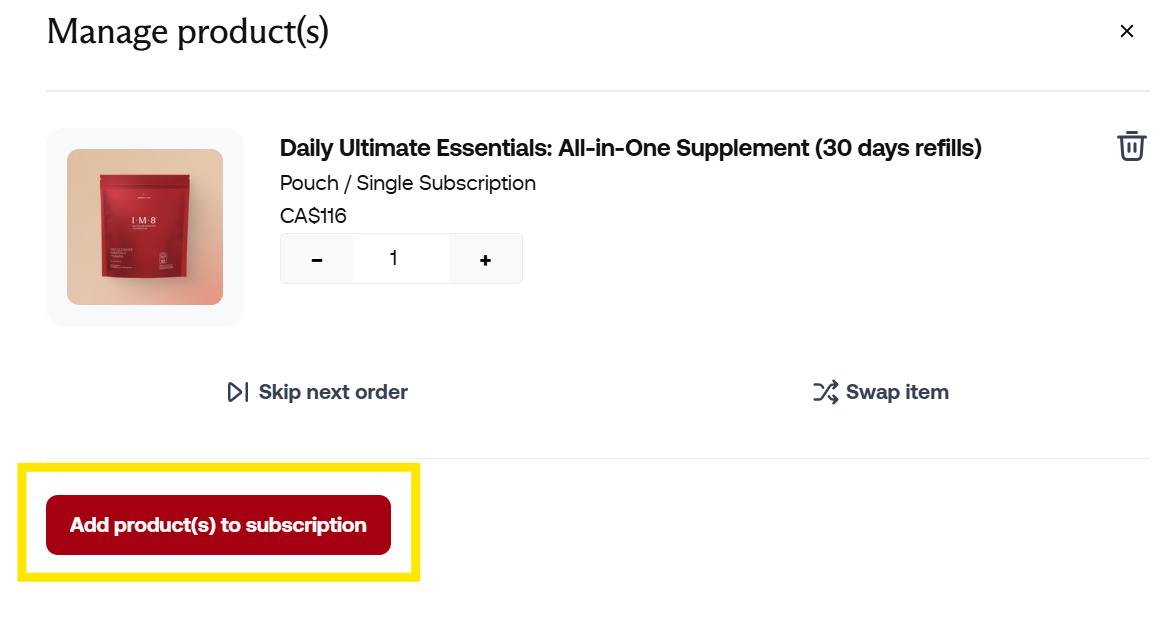1171x622 pixels.
Task: Click the Pouch / Single Subscription variant text
Action: (x=408, y=183)
